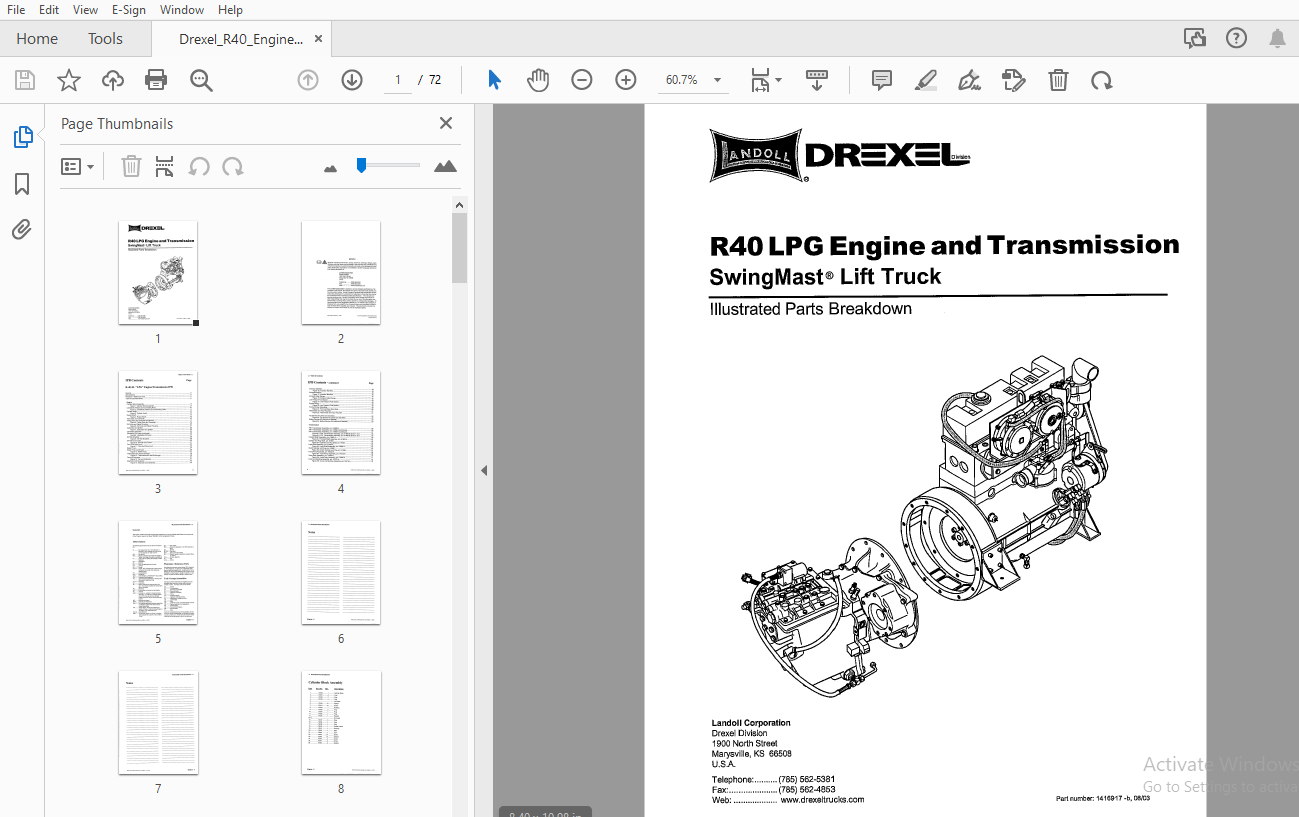This screenshot has width=1299, height=817.
Task: Select page 8 thumbnail
Action: pos(341,723)
